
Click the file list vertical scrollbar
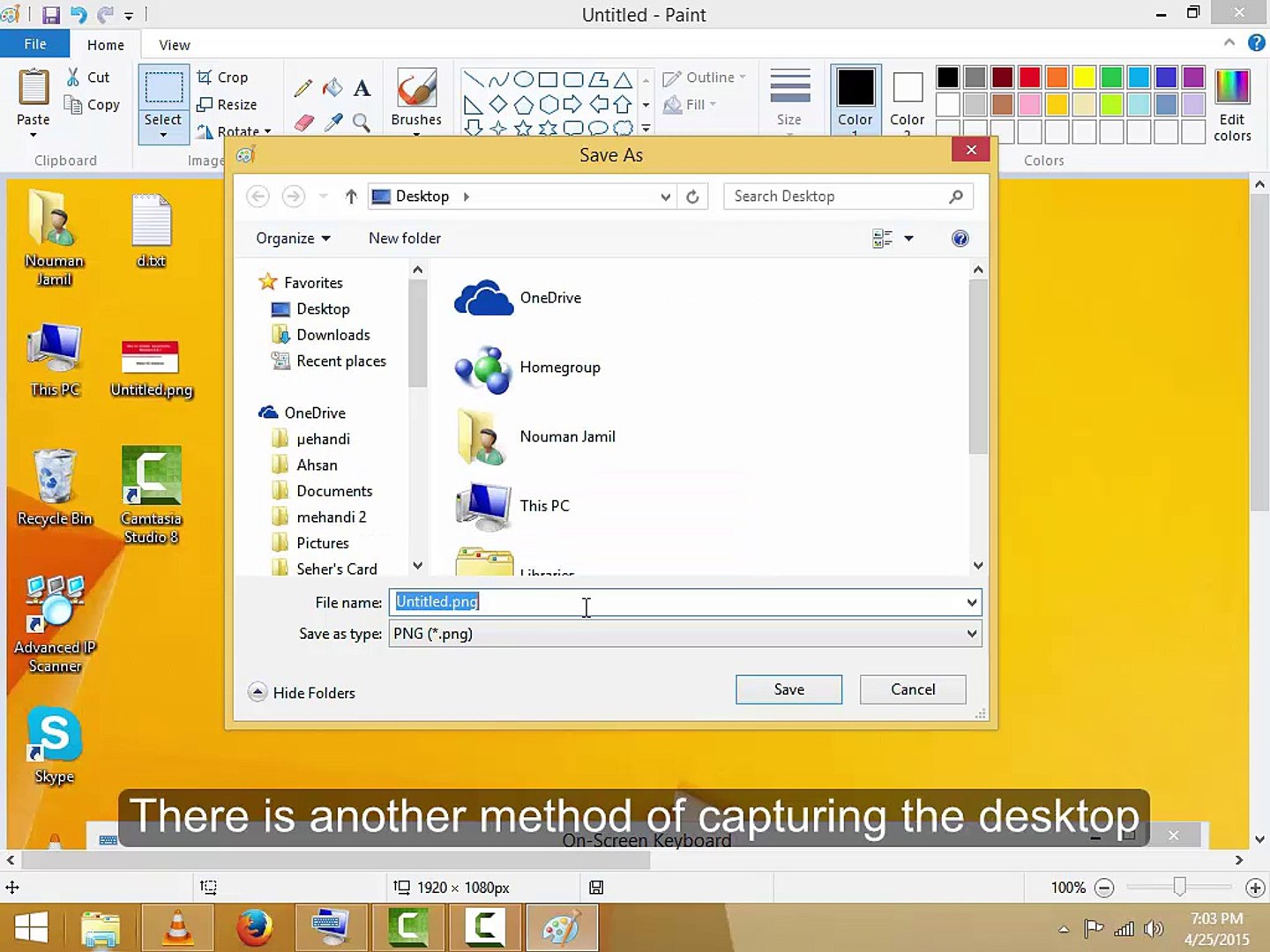(x=977, y=367)
